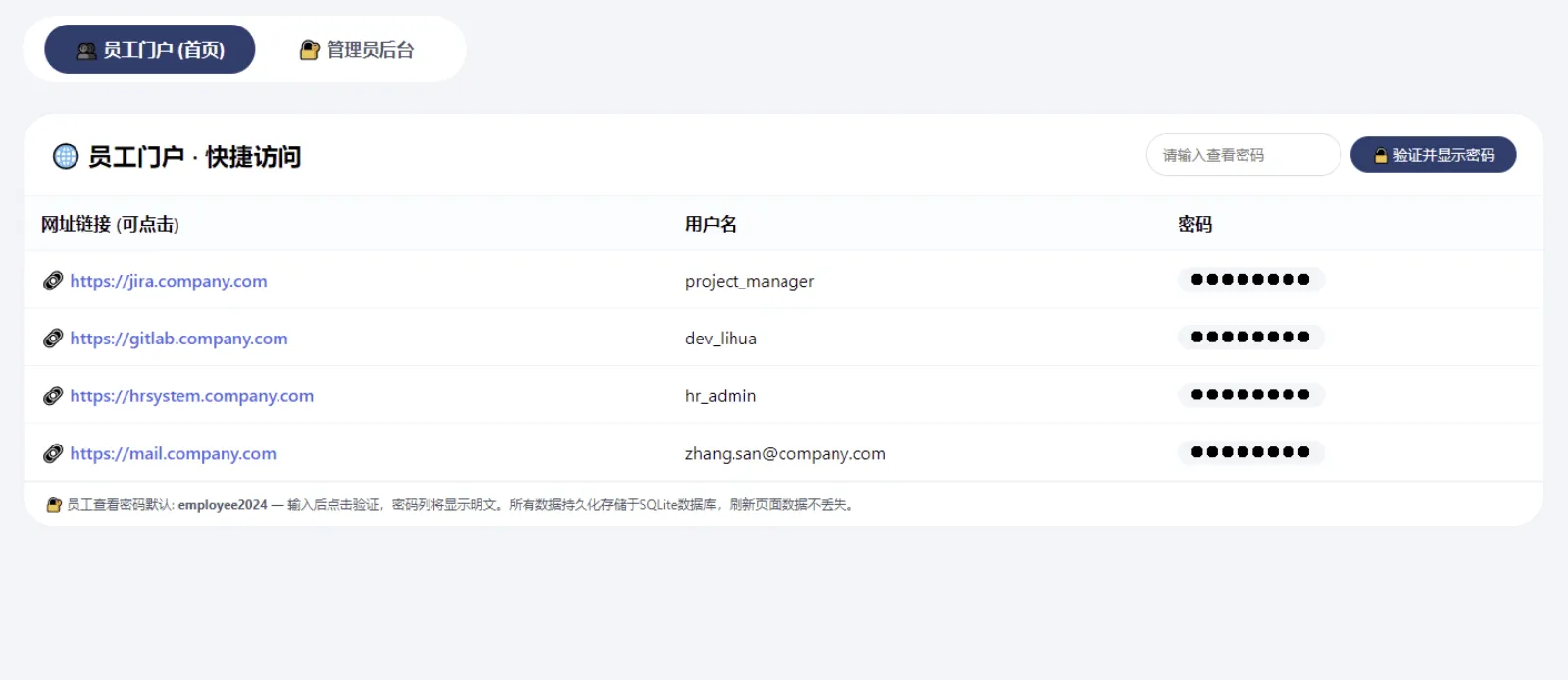Open the https://jira.company.com link
Screen dimensions: 1568x680
(168, 281)
